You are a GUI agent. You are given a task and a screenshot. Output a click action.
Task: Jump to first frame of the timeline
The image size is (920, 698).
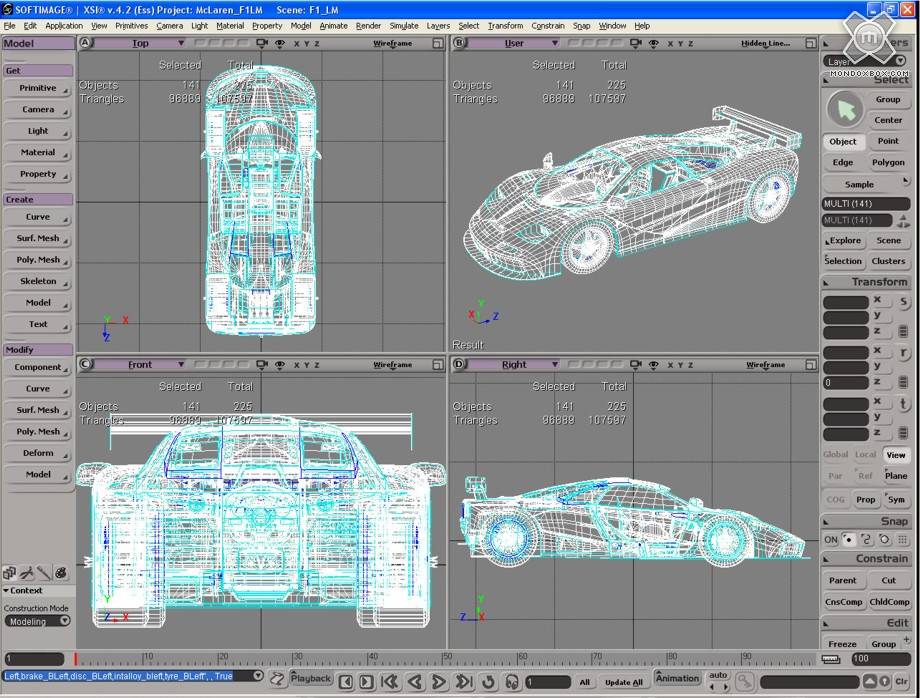point(390,681)
